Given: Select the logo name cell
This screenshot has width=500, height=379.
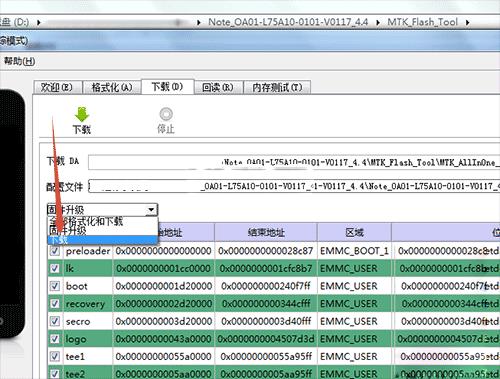Looking at the screenshot, I should click(88, 339).
